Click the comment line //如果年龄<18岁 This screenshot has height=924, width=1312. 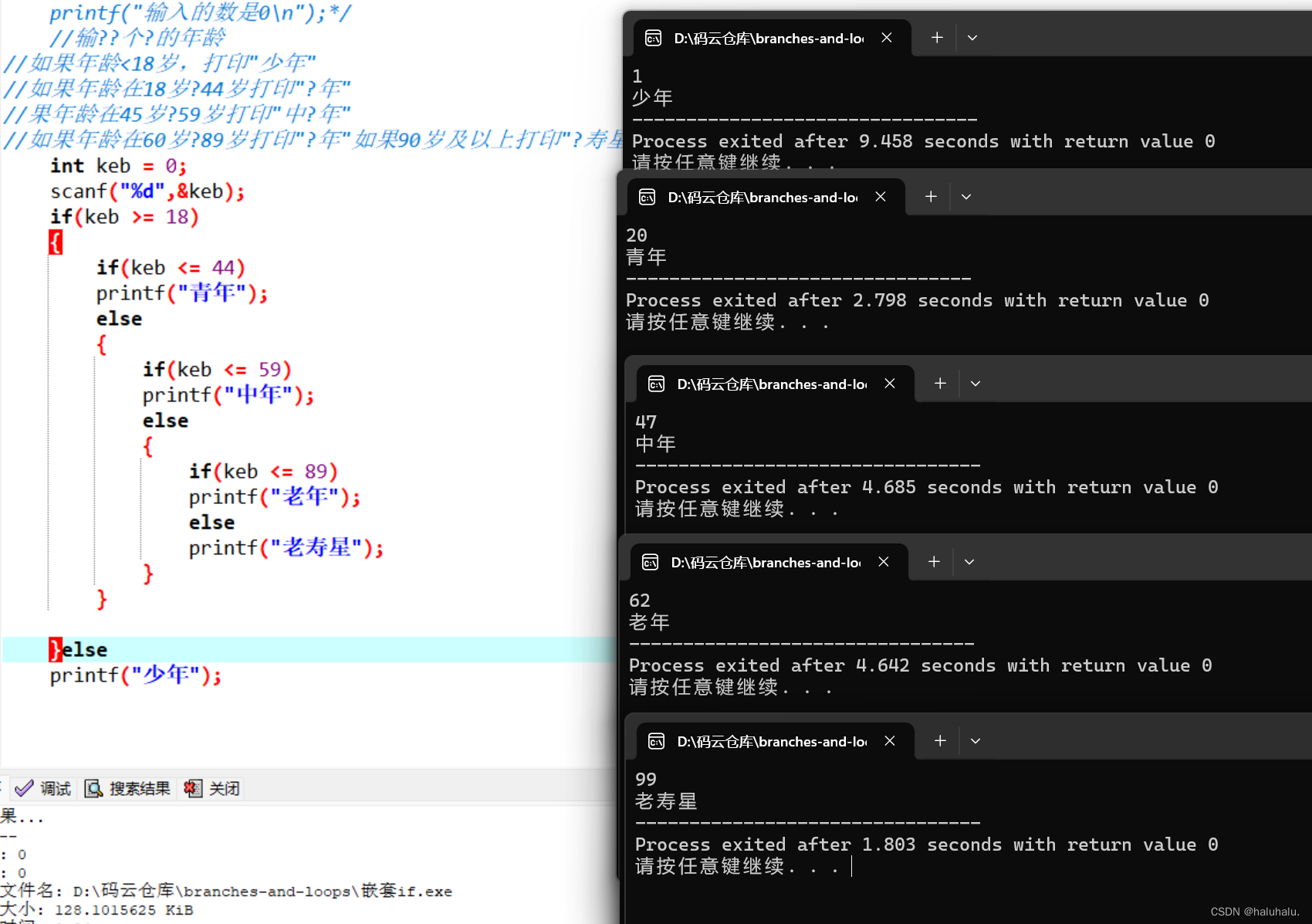160,63
